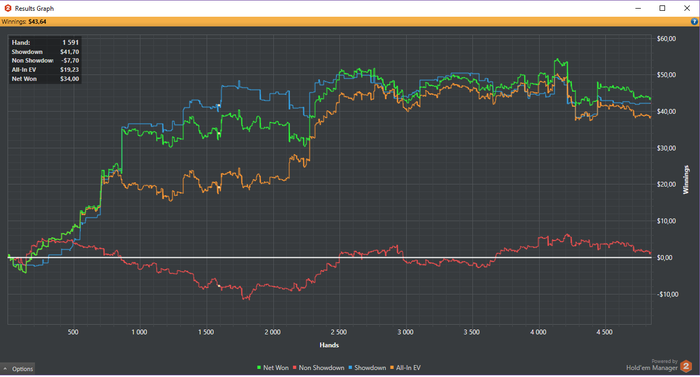
Task: Click the 1 000 hands axis label
Action: [x=139, y=332]
